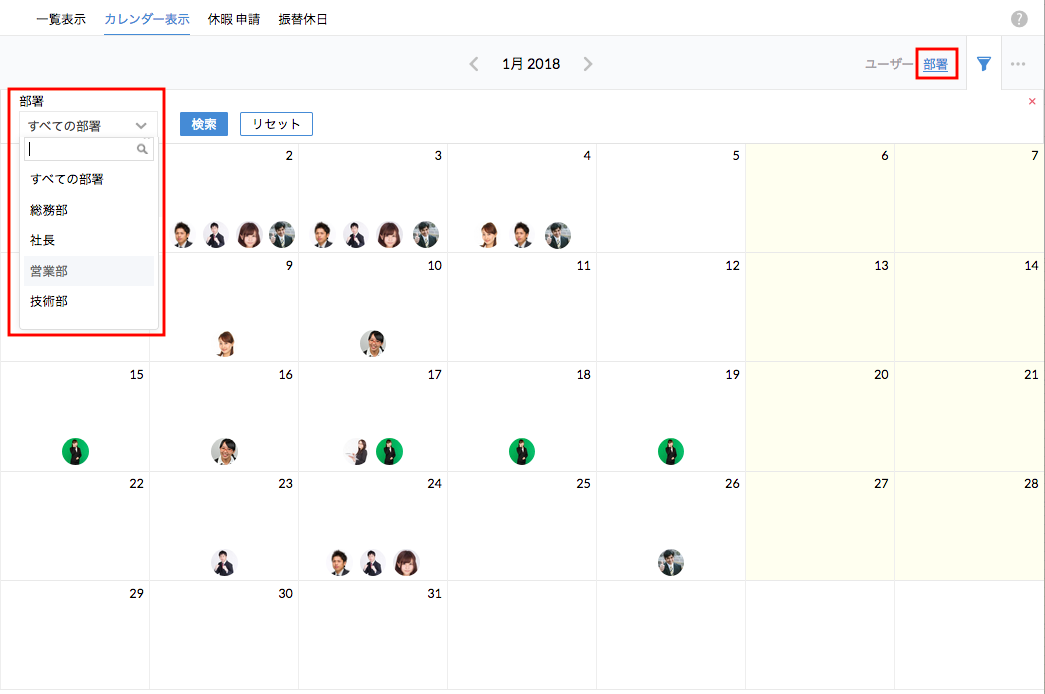The image size is (1045, 694).
Task: Click the avatar on January 26
Action: click(671, 562)
